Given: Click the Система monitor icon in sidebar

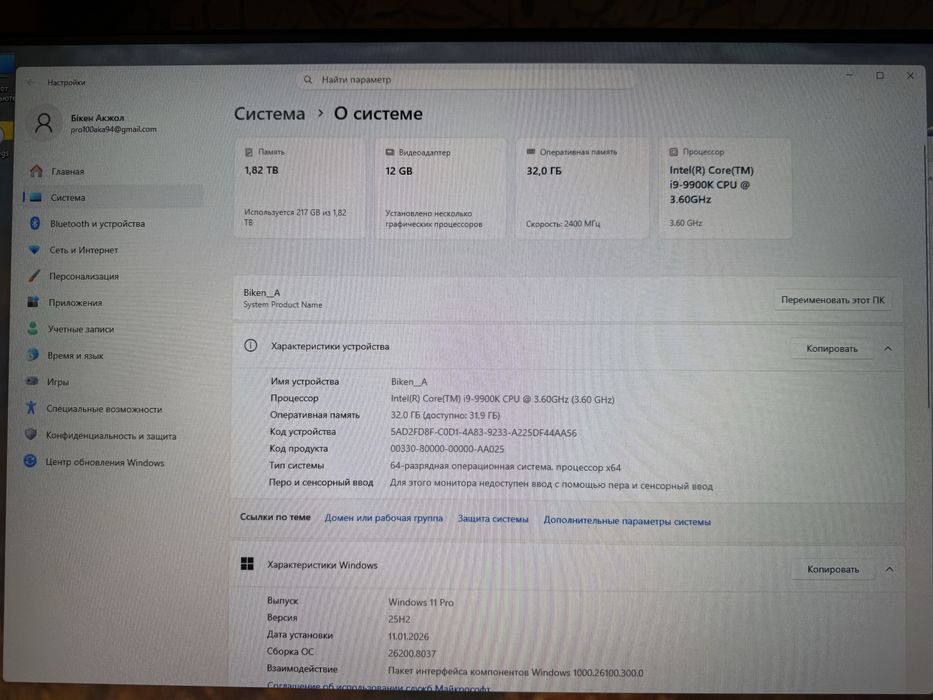Looking at the screenshot, I should coord(36,197).
